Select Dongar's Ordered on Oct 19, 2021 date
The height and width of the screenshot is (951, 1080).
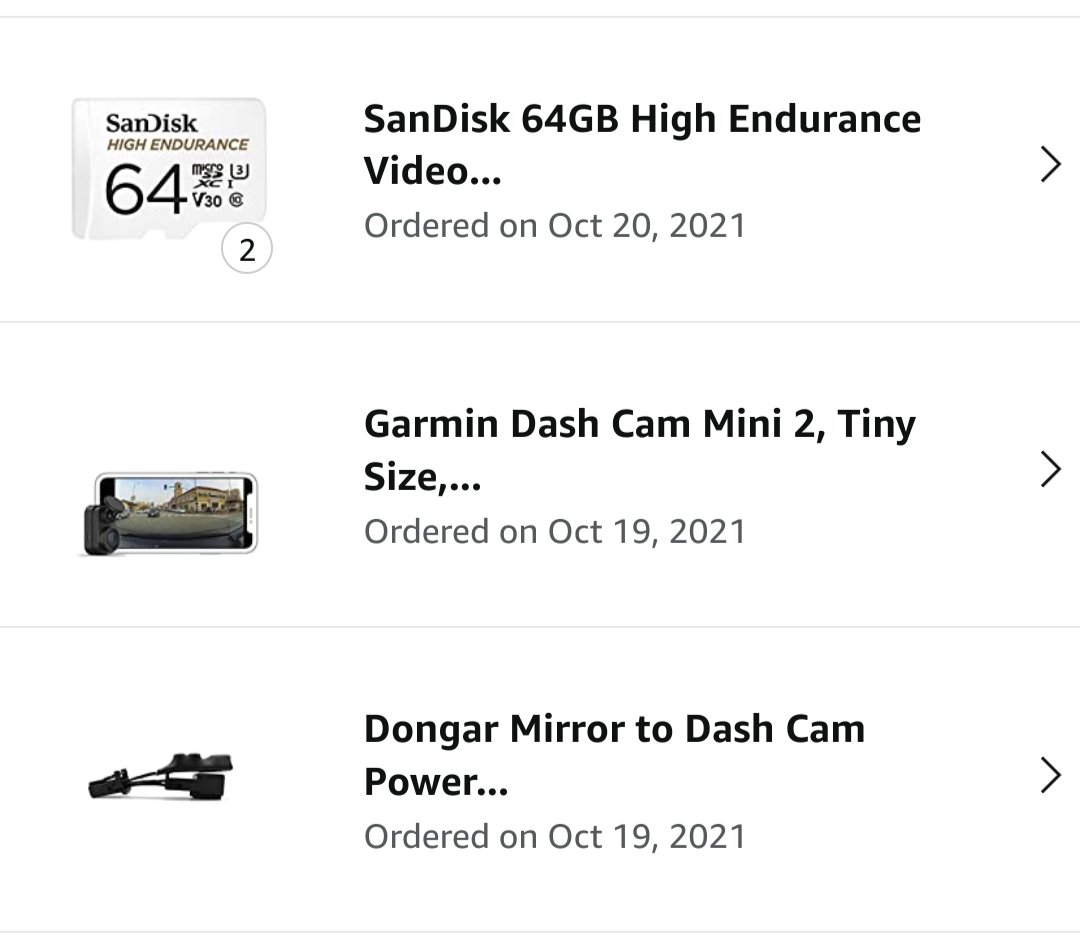[x=554, y=837]
